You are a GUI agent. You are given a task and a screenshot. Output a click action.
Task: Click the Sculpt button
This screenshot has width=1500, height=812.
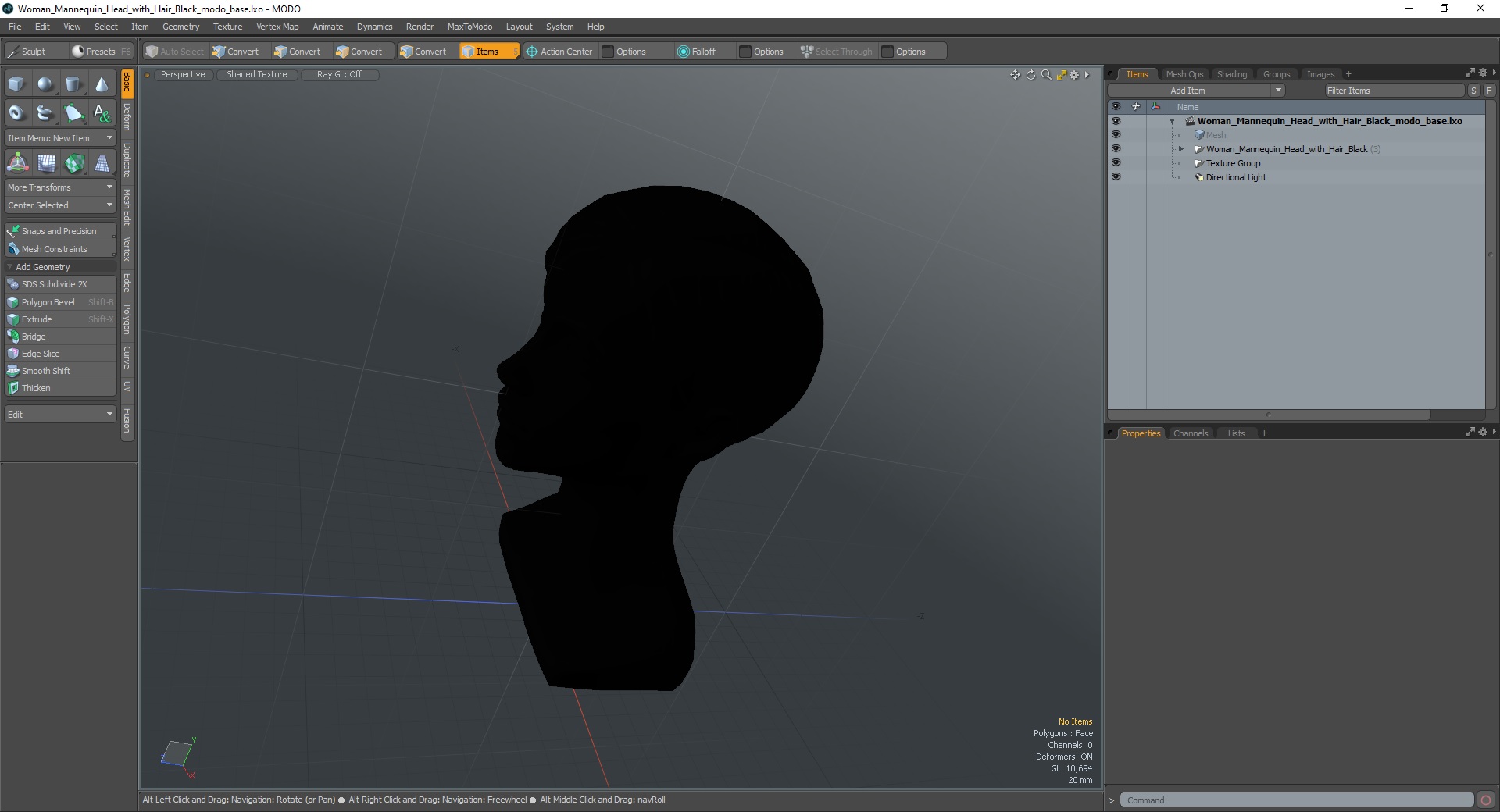click(x=35, y=52)
